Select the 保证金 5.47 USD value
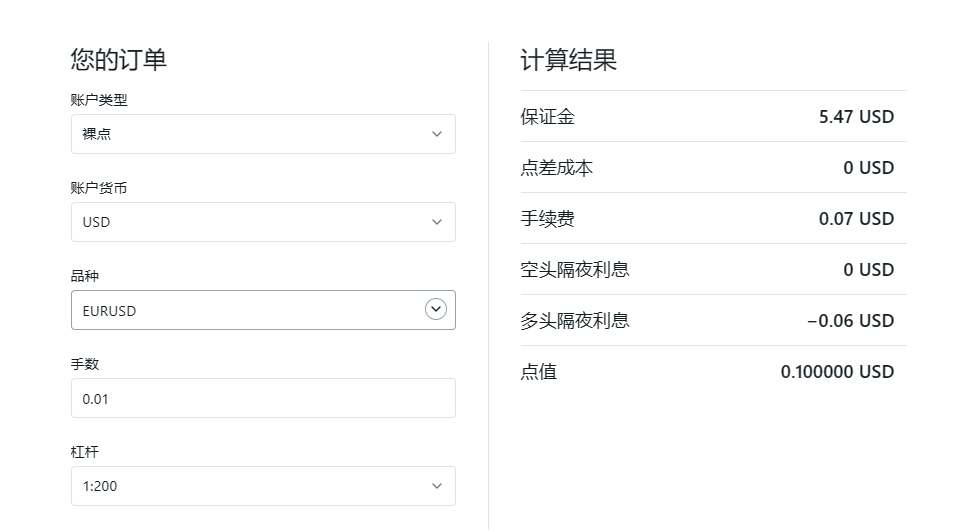 856,117
